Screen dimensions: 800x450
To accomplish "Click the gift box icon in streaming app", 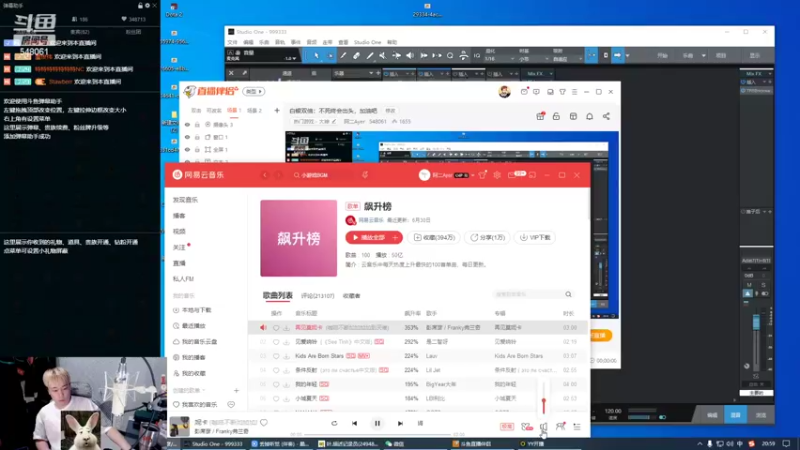I will [x=540, y=116].
